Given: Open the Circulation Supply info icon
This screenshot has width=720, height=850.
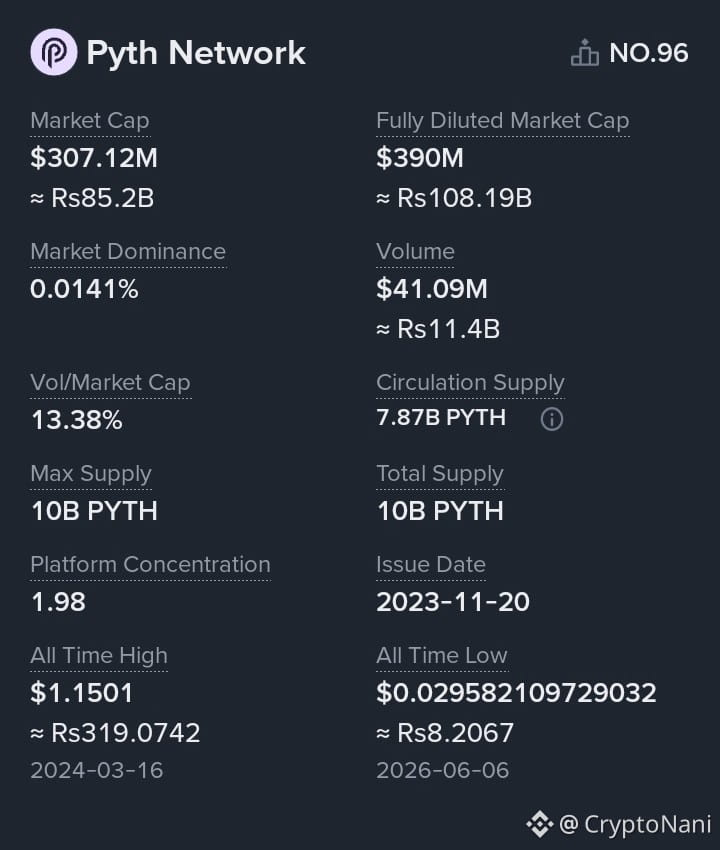Looking at the screenshot, I should pyautogui.click(x=552, y=419).
